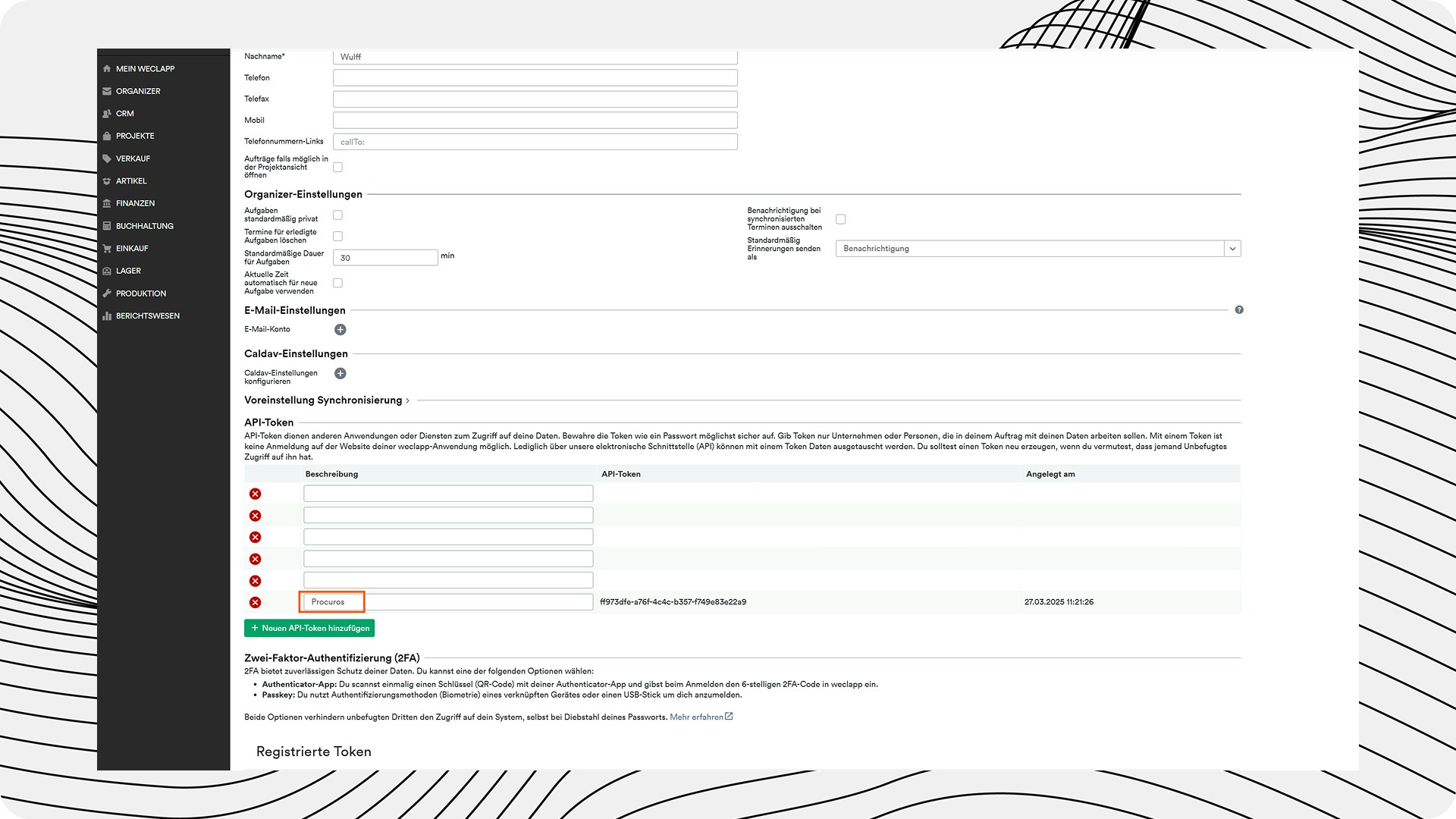Screen dimensions: 1456x819
Task: Delete the third empty API token row
Action: click(x=256, y=538)
